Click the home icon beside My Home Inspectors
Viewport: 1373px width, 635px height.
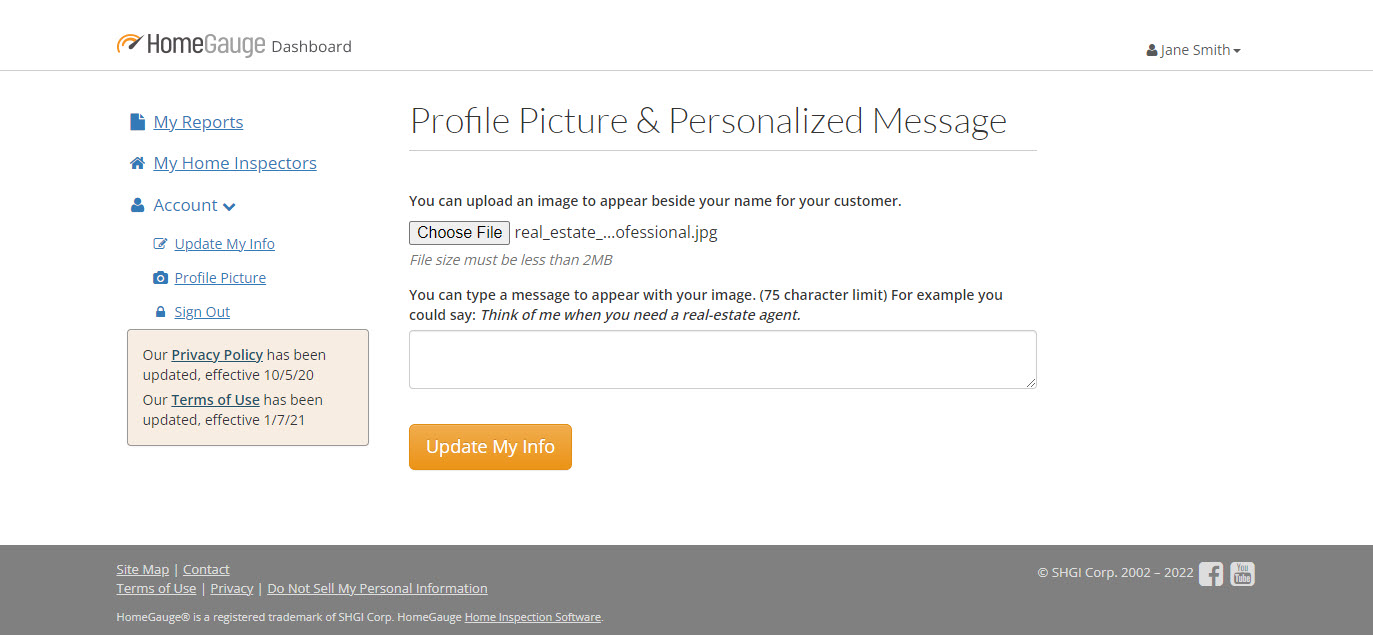coord(138,163)
